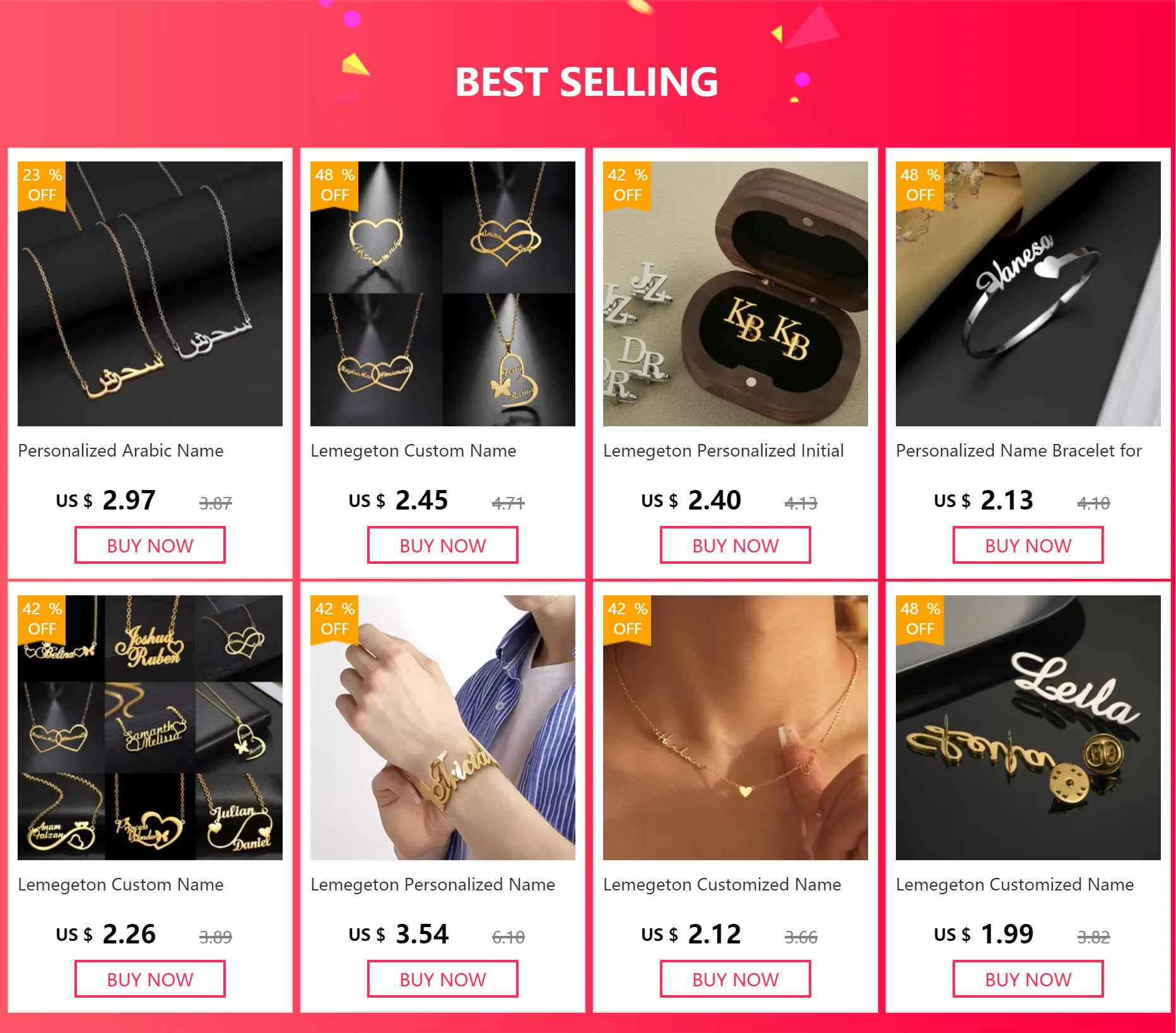Screen dimensions: 1176x1033
Task: Open the wrist bangle product photo
Action: (443, 728)
